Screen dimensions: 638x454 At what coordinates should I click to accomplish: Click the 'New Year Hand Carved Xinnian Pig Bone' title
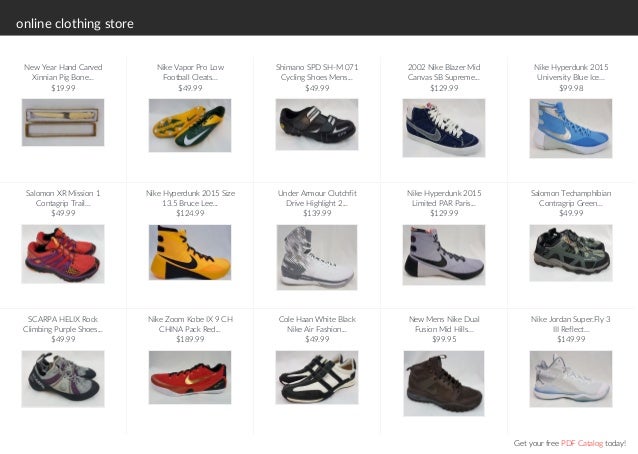tap(63, 72)
